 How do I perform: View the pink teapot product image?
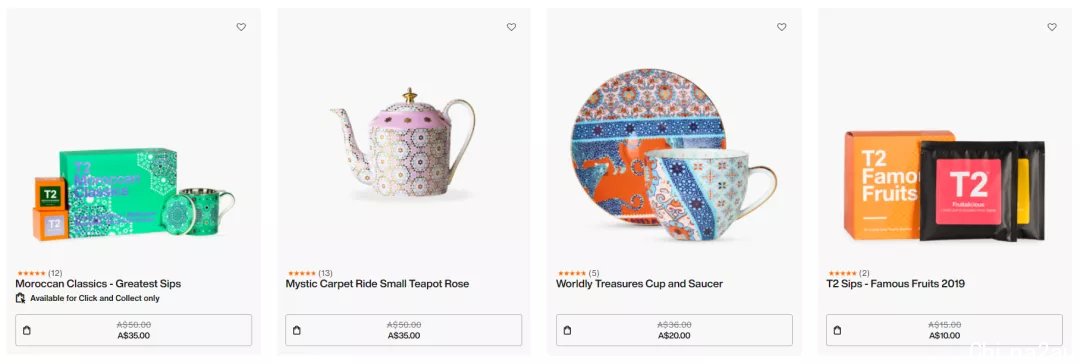click(403, 143)
